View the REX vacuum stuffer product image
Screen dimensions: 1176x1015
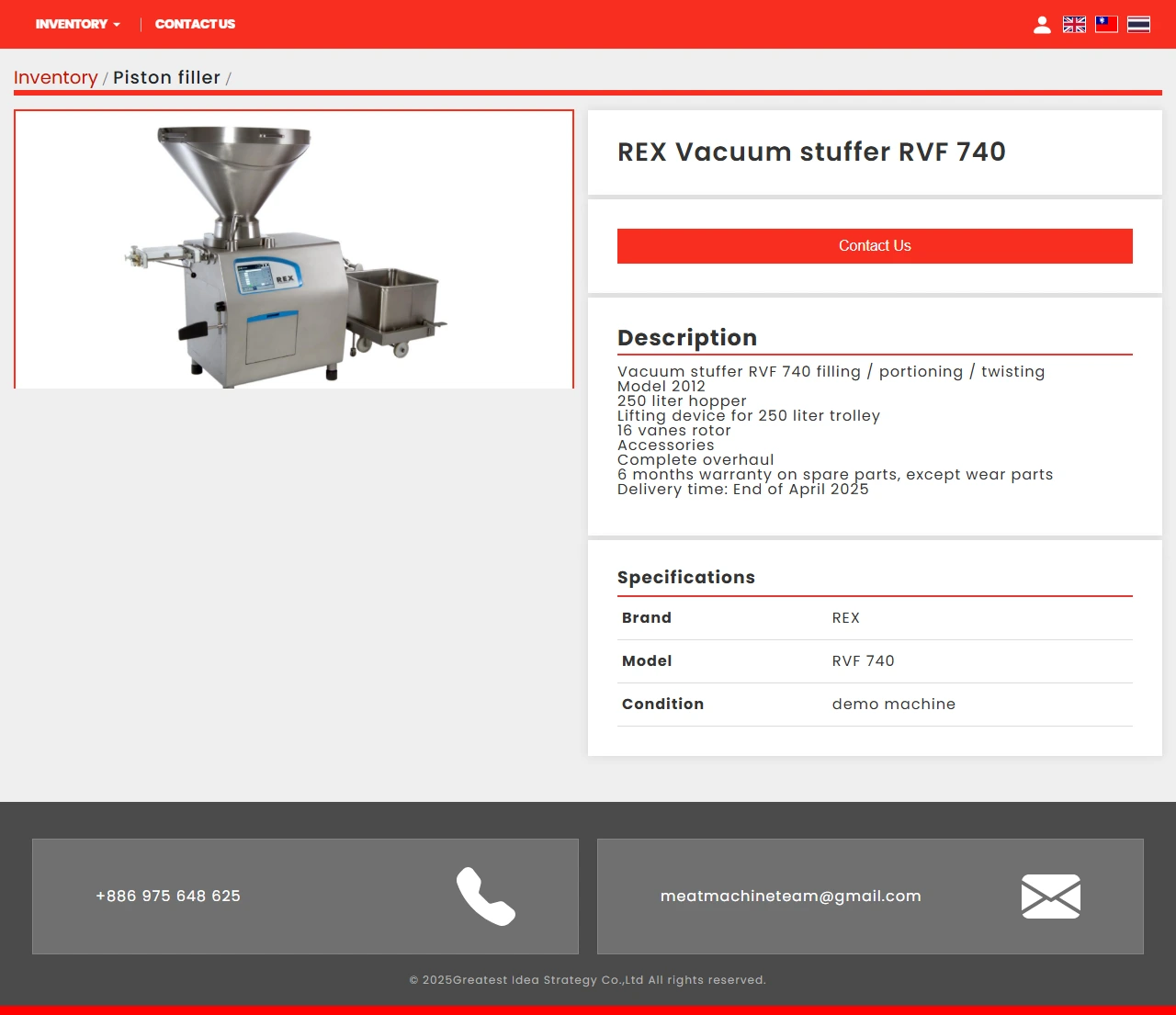pos(294,250)
